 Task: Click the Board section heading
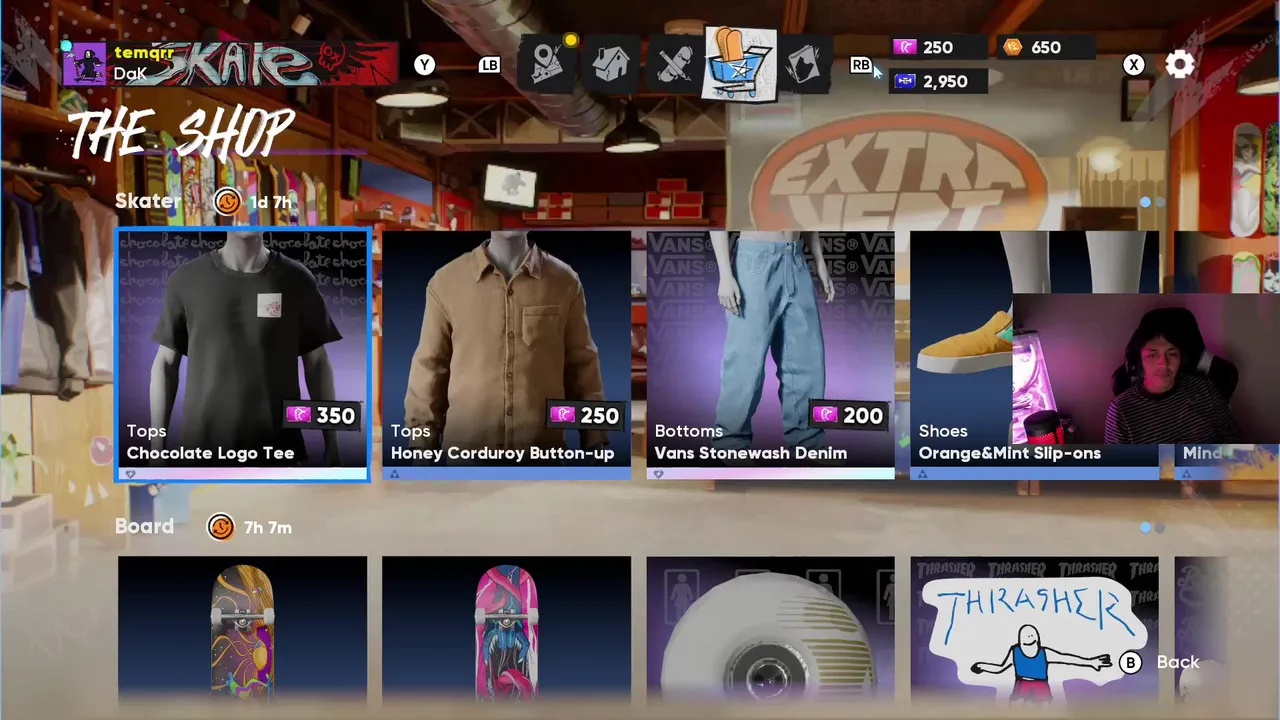click(x=144, y=526)
